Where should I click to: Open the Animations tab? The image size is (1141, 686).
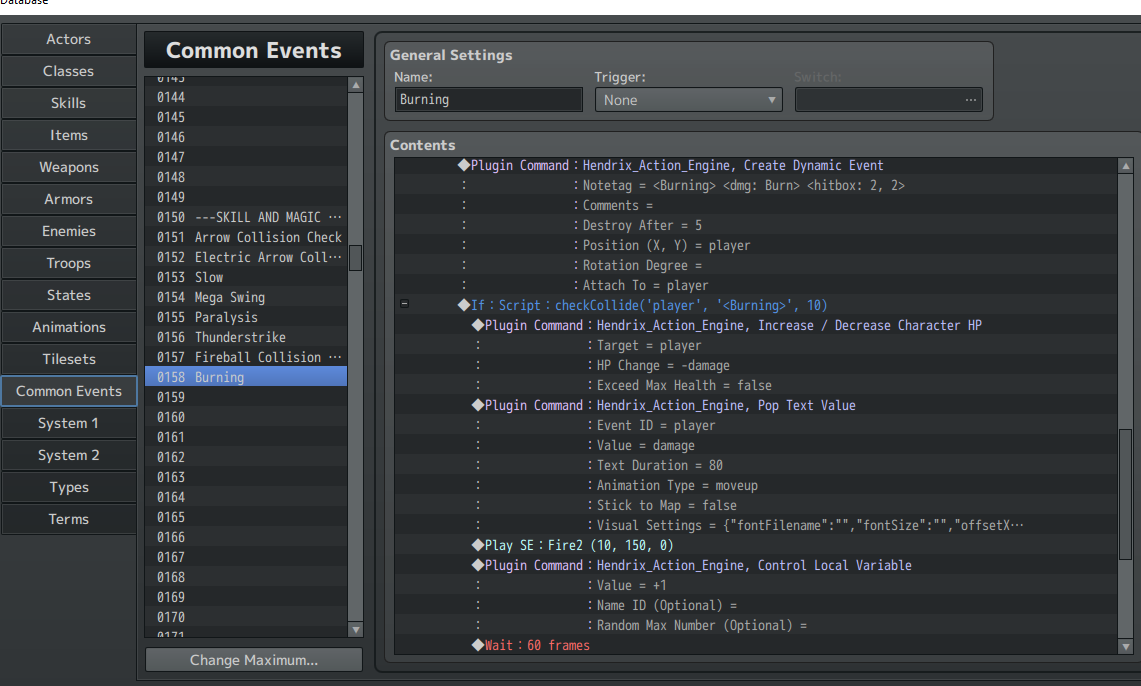(x=68, y=327)
